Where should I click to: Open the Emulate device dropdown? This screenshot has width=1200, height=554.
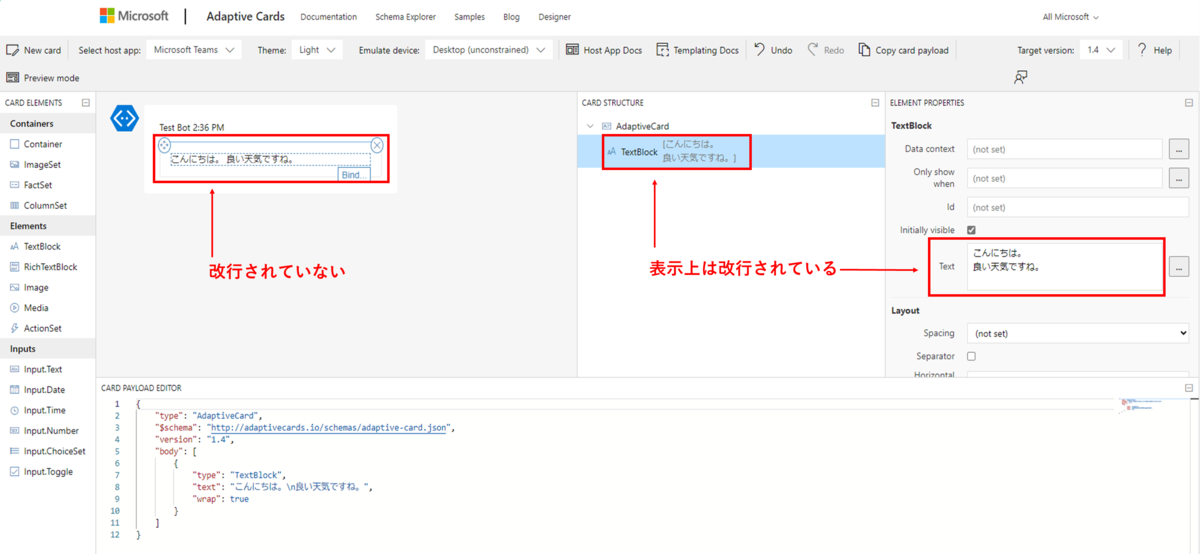[x=489, y=50]
